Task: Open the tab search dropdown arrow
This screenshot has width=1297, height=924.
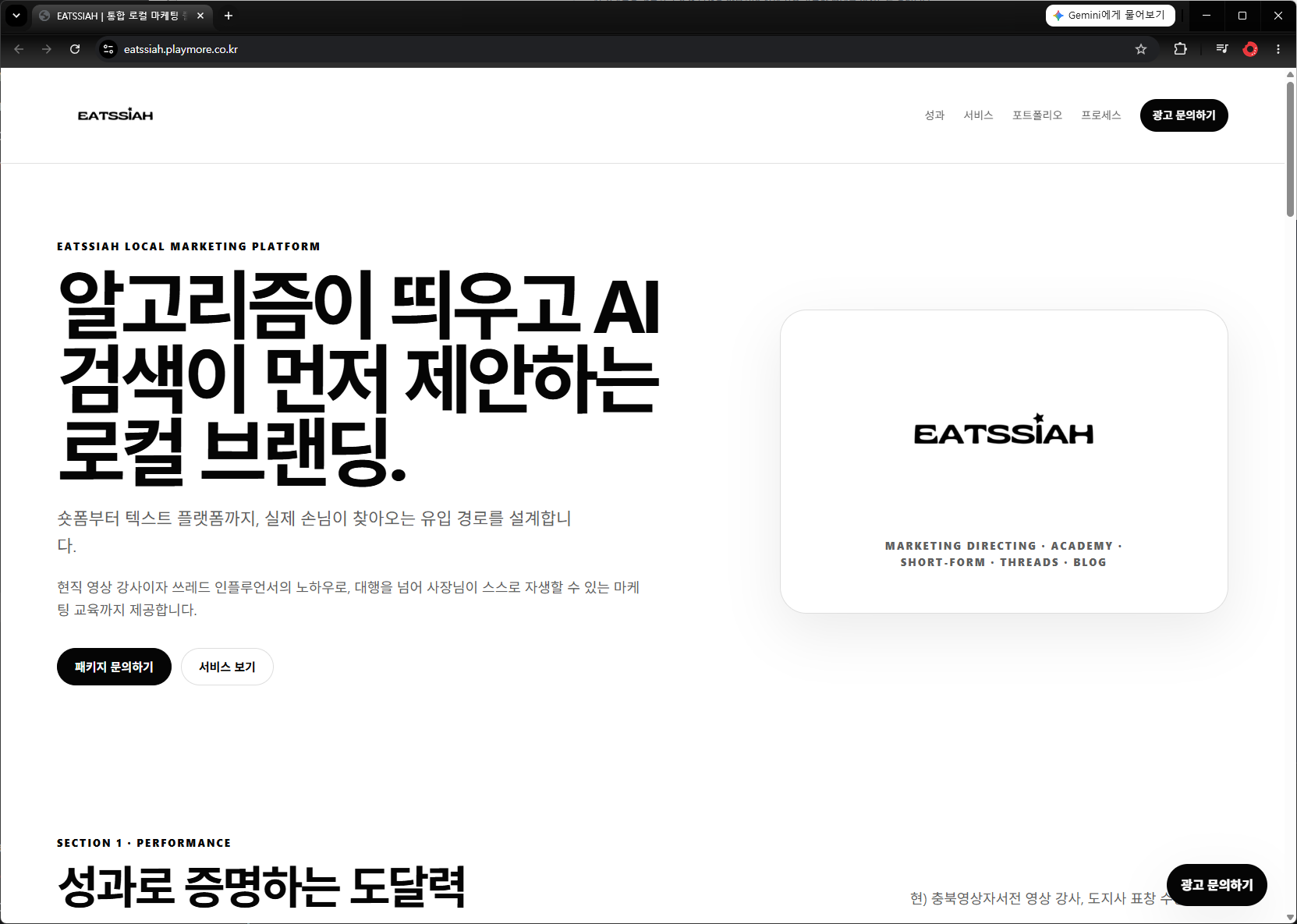Action: 16,16
